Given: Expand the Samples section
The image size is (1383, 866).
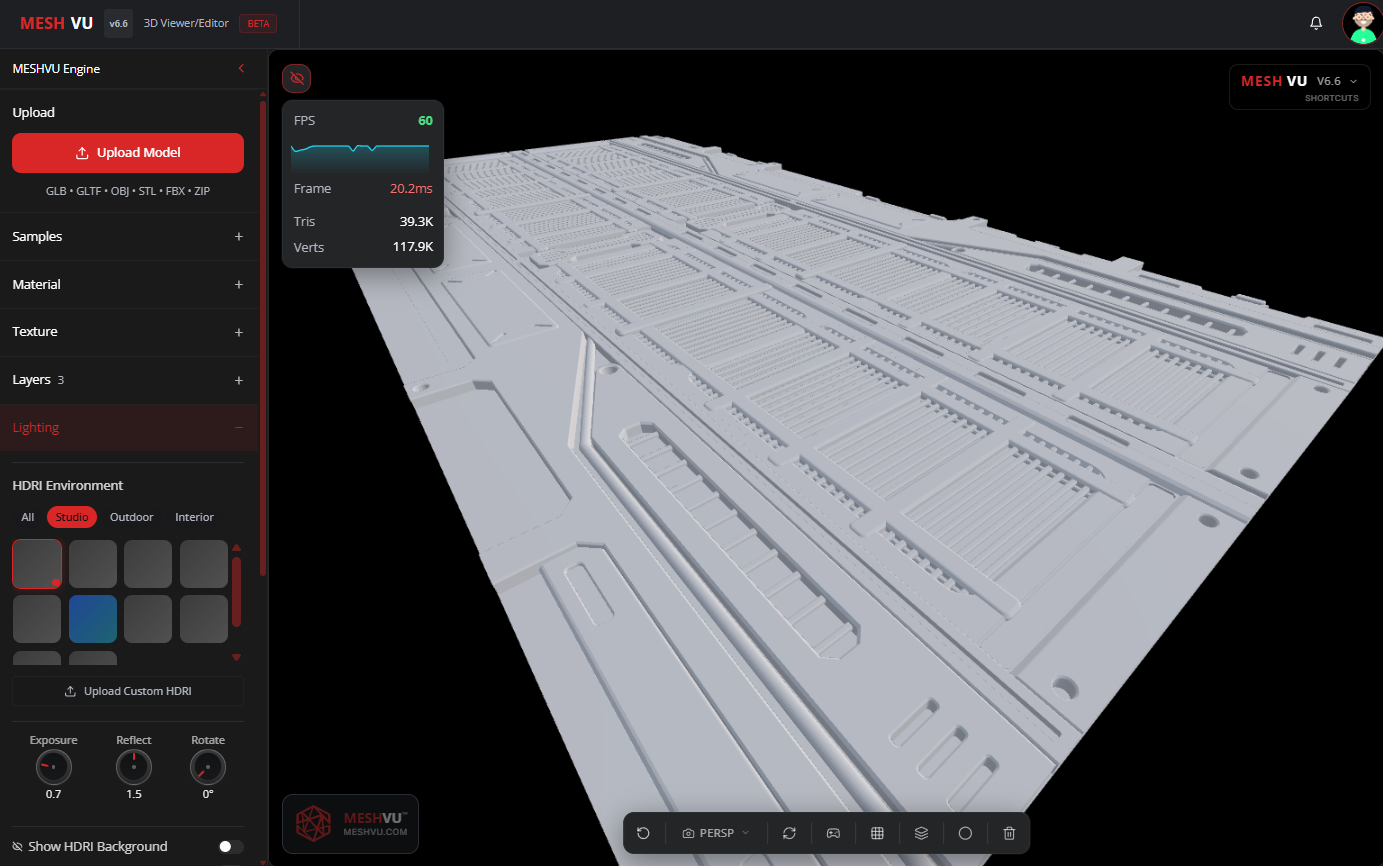Looking at the screenshot, I should [128, 236].
